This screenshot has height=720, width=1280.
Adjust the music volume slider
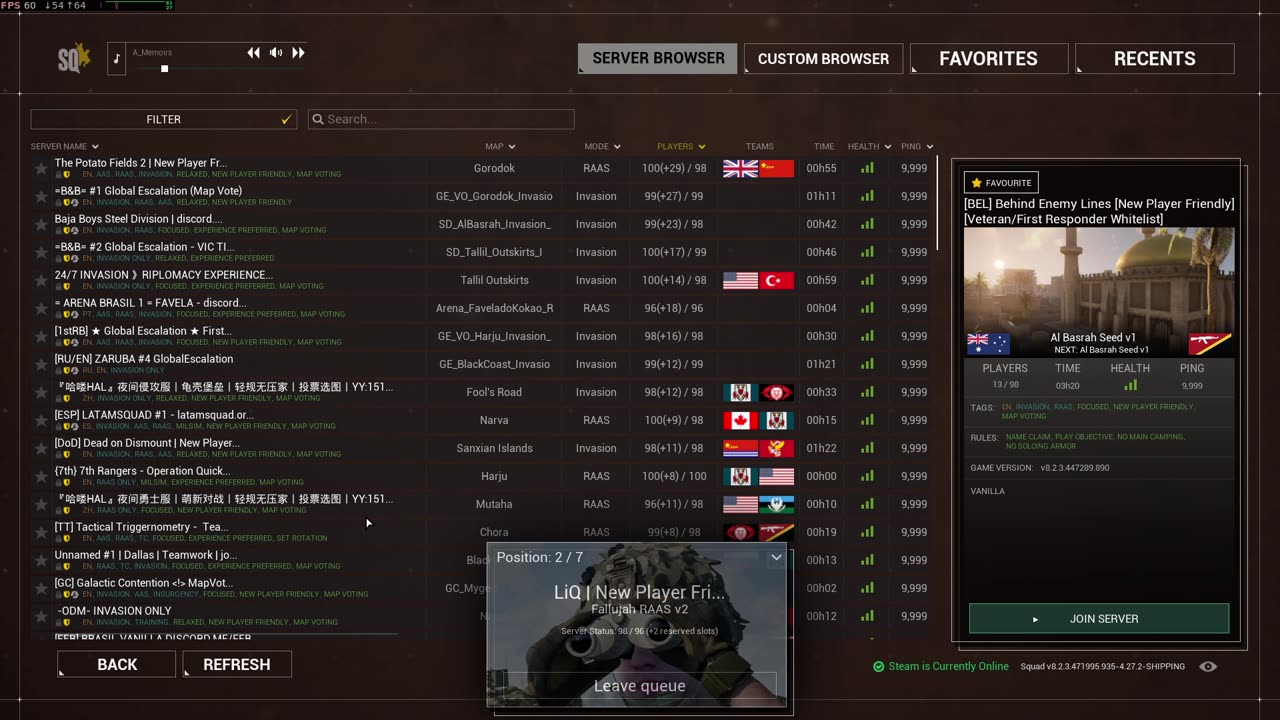(164, 69)
